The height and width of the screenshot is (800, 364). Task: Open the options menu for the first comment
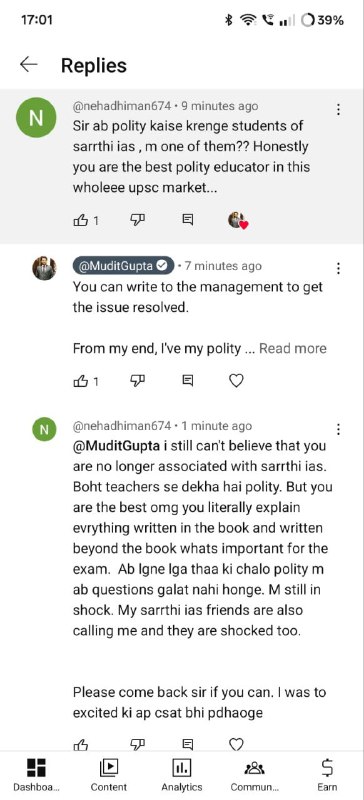click(x=337, y=110)
